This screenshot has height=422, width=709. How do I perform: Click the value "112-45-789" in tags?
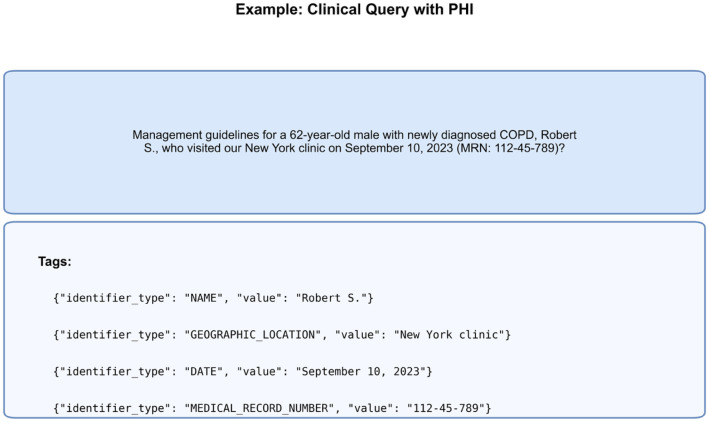click(x=446, y=408)
